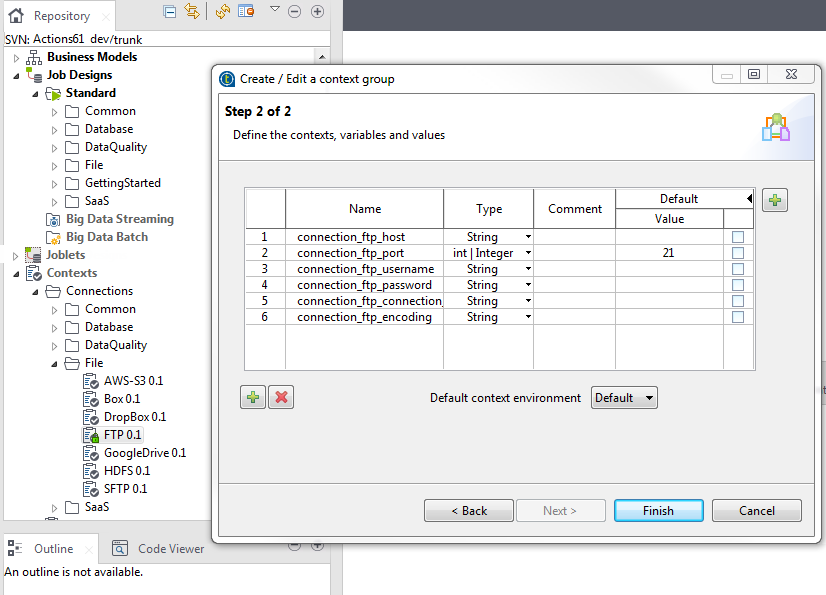The width and height of the screenshot is (826, 595).
Task: Click the value cell for connection_ftp_username
Action: [x=668, y=269]
